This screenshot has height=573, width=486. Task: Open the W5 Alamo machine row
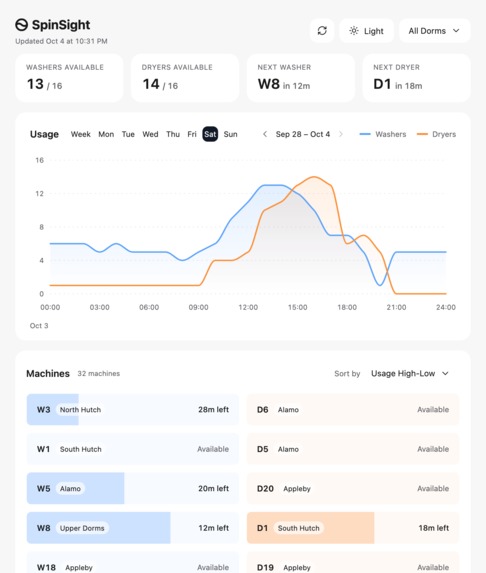pos(133,488)
